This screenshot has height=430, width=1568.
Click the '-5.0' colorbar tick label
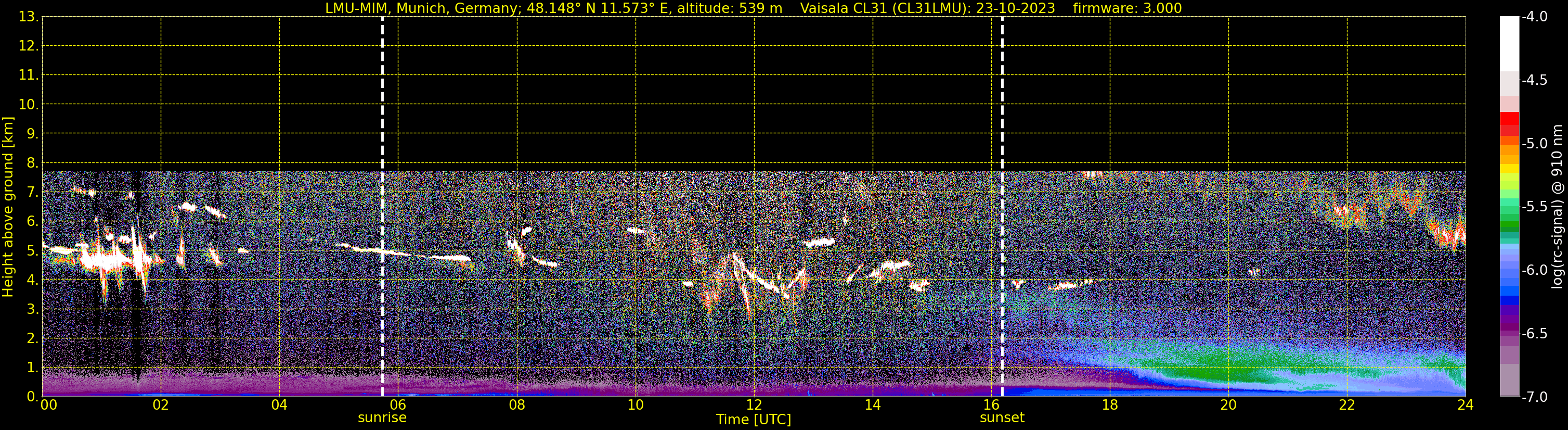click(x=1534, y=144)
